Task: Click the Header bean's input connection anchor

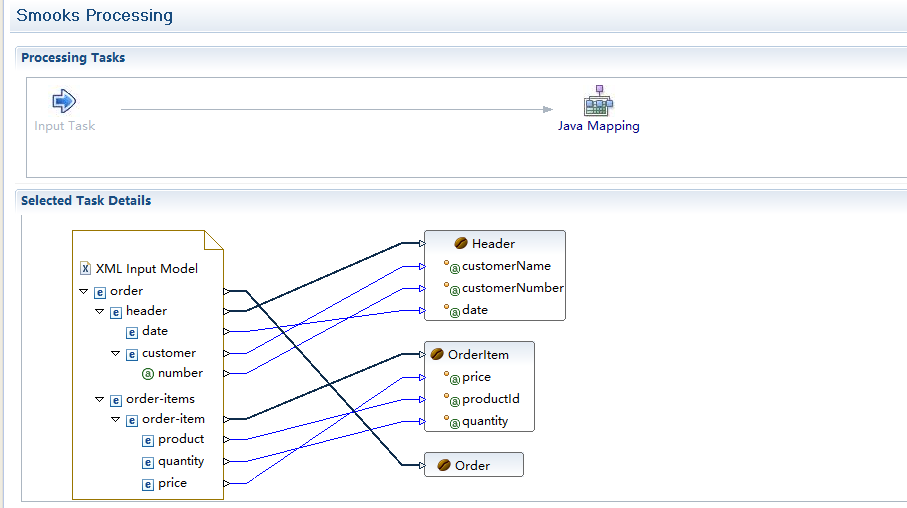Action: (422, 244)
